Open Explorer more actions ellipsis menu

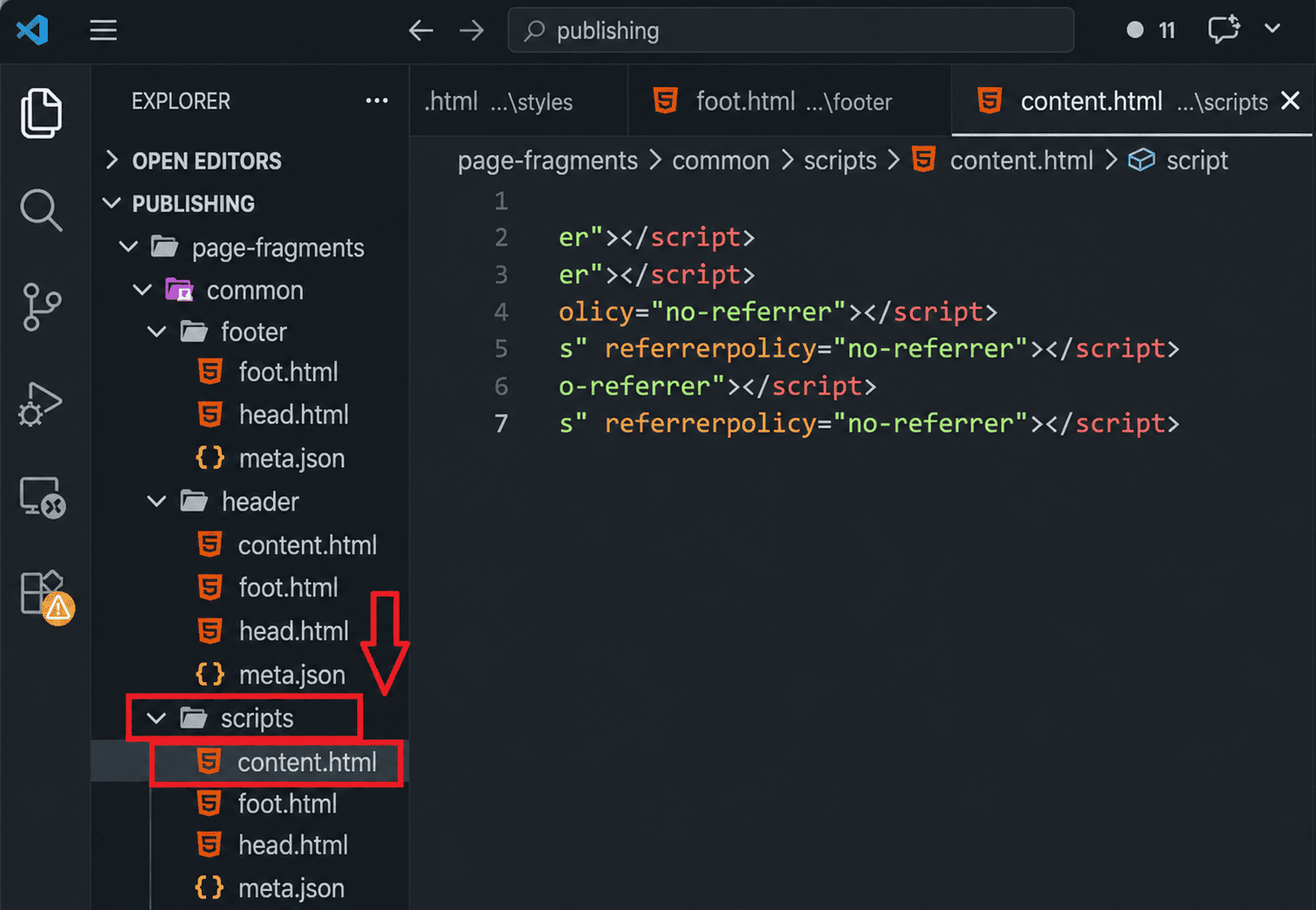[x=377, y=101]
